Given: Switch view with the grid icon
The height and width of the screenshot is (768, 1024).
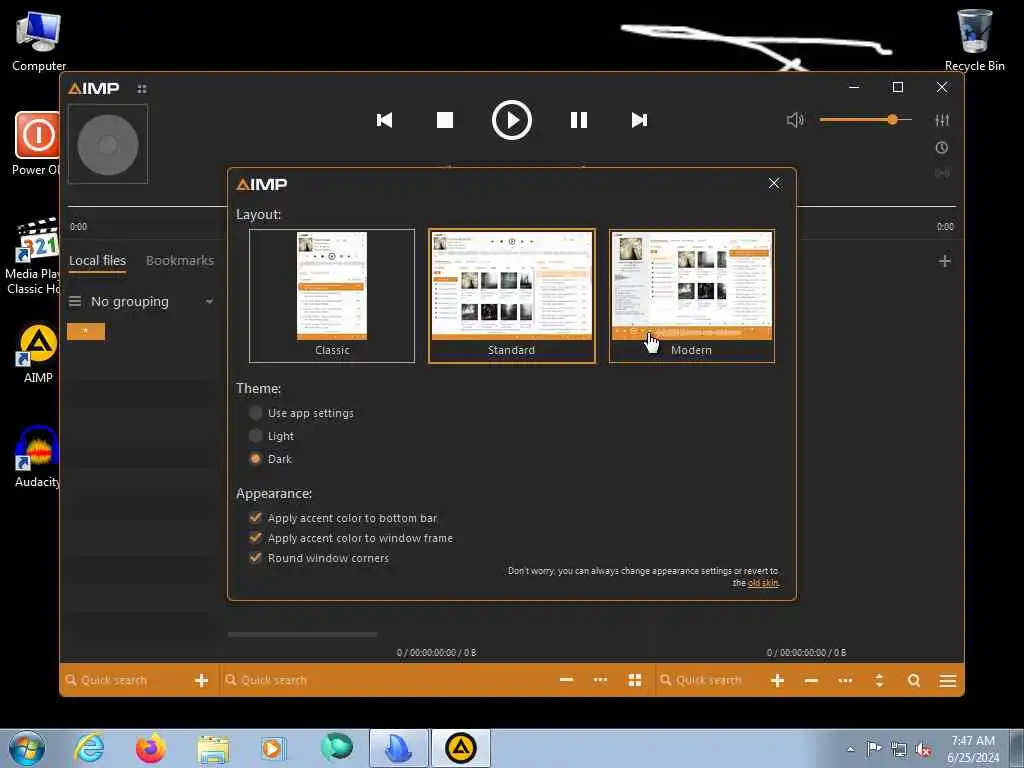Looking at the screenshot, I should [635, 680].
